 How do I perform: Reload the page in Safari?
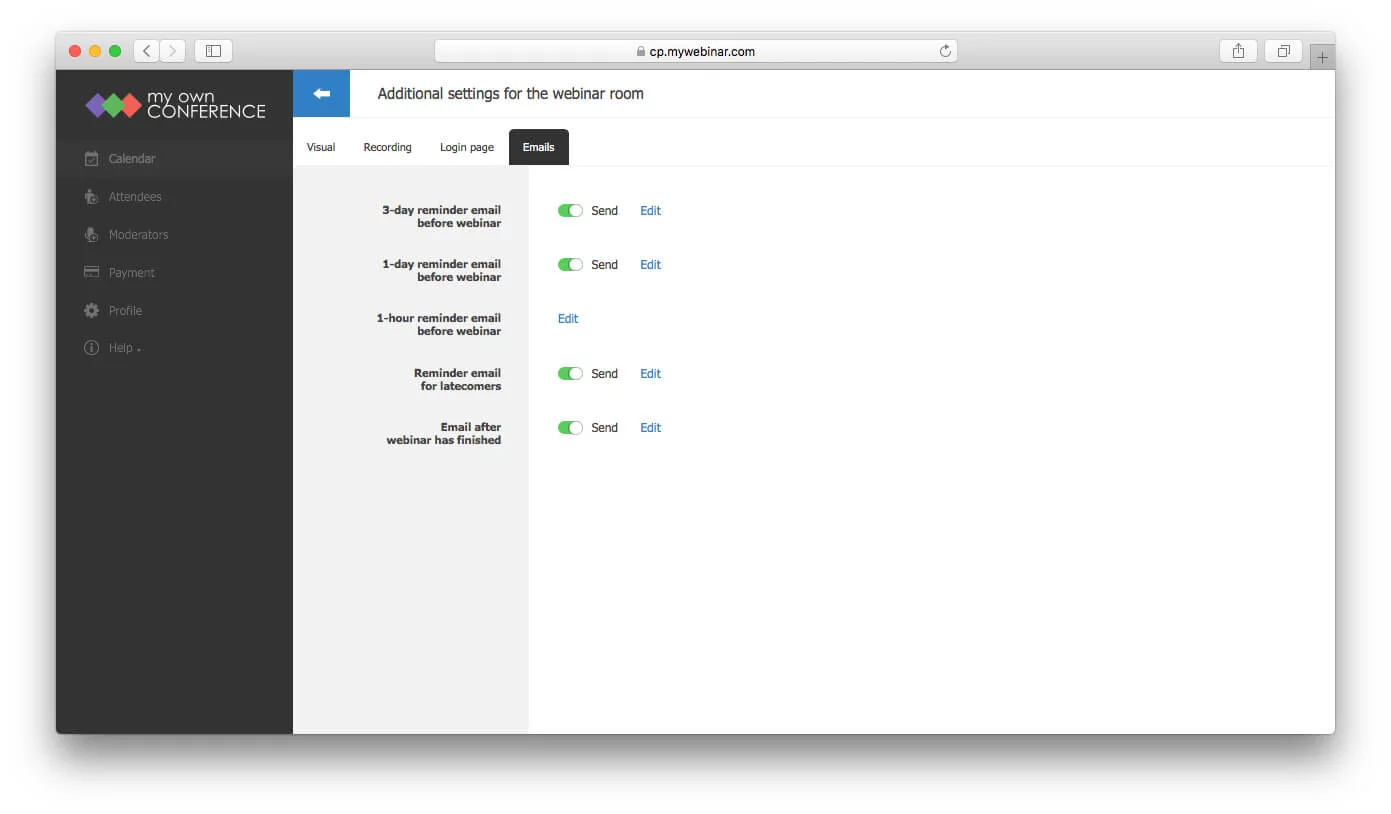click(x=945, y=51)
